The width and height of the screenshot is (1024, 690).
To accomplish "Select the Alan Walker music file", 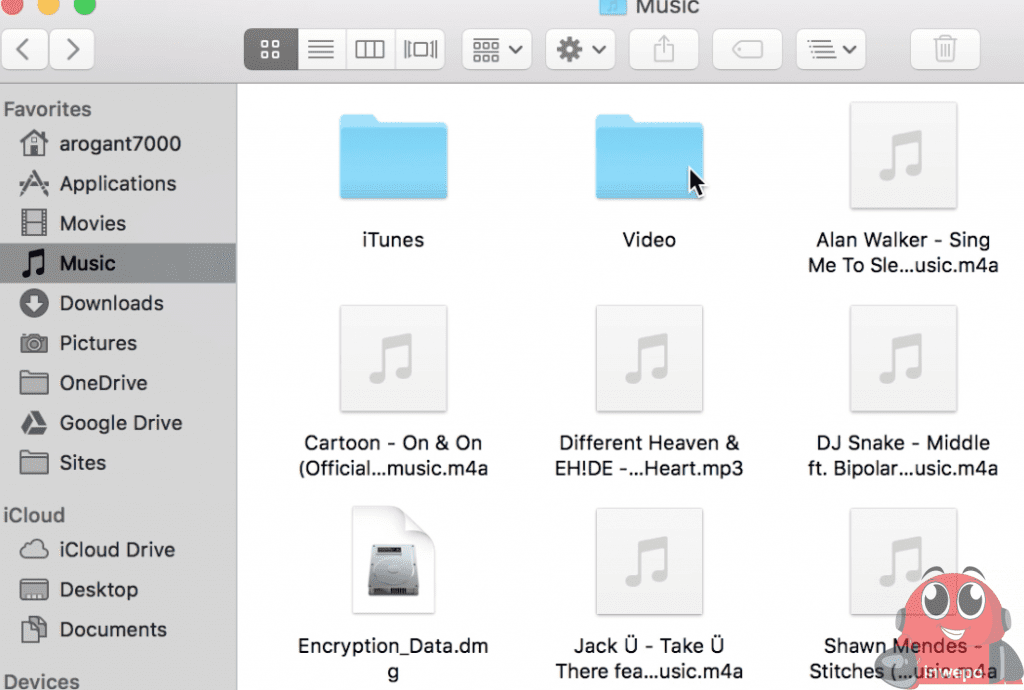I will click(x=903, y=157).
